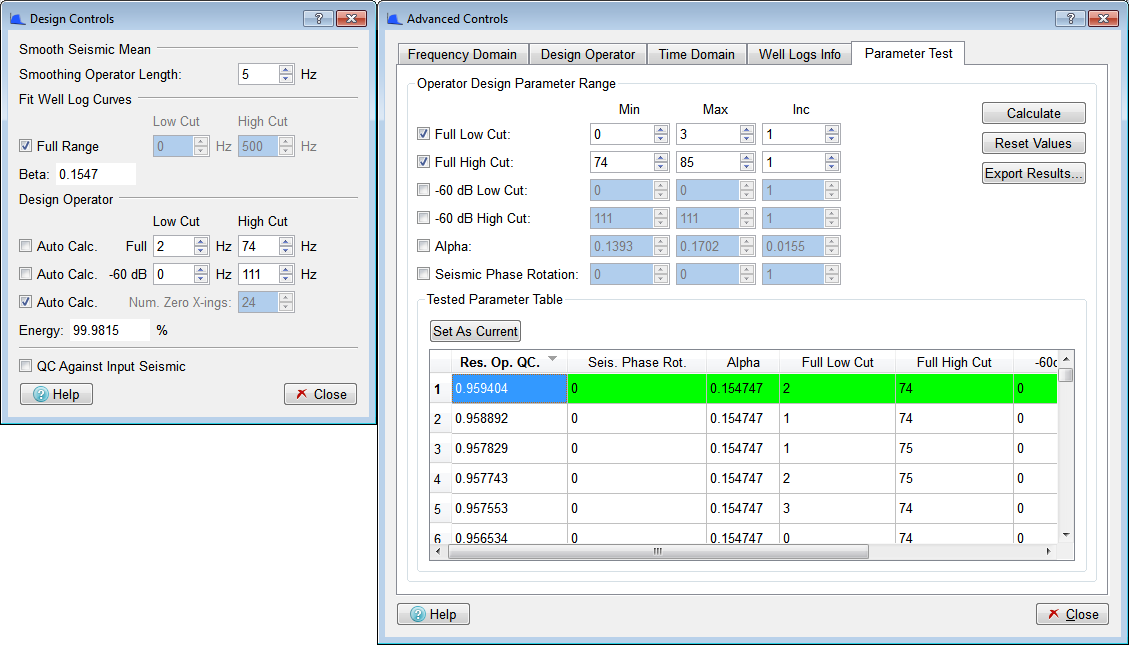Click Export Results
Screen dimensions: 1129x645
(x=1033, y=172)
